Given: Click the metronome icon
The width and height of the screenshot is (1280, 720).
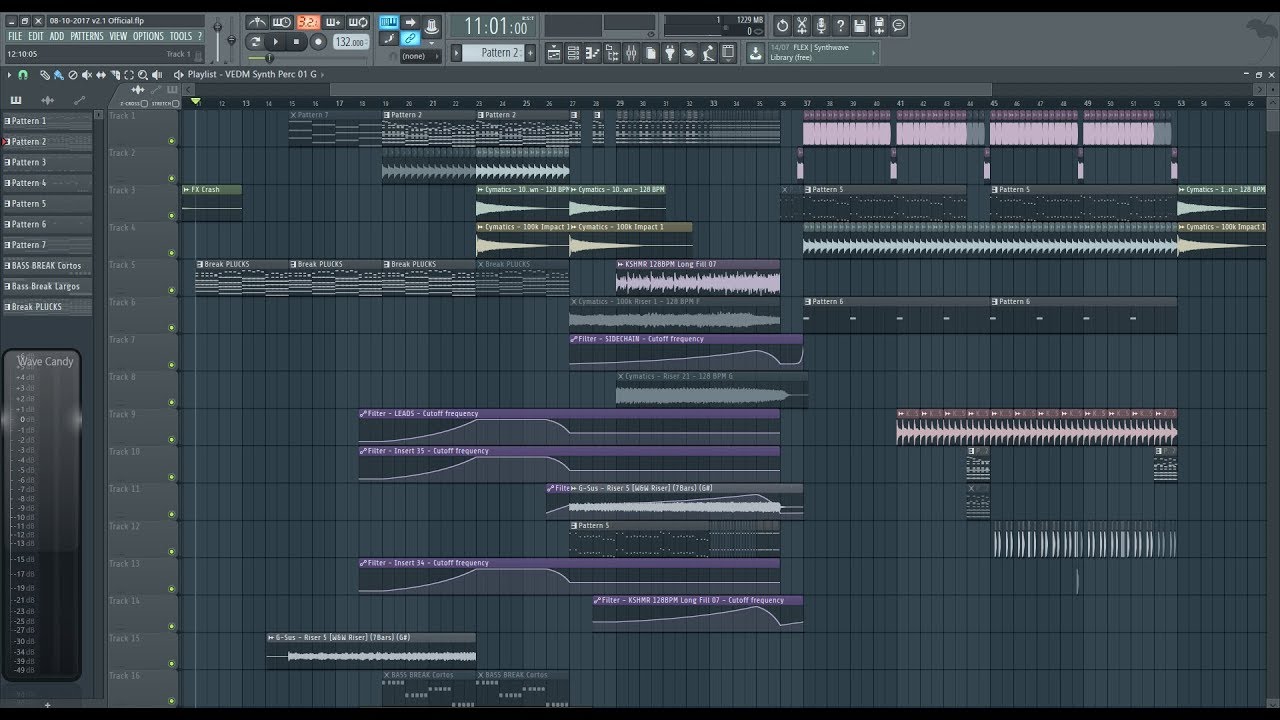Looking at the screenshot, I should [x=257, y=22].
